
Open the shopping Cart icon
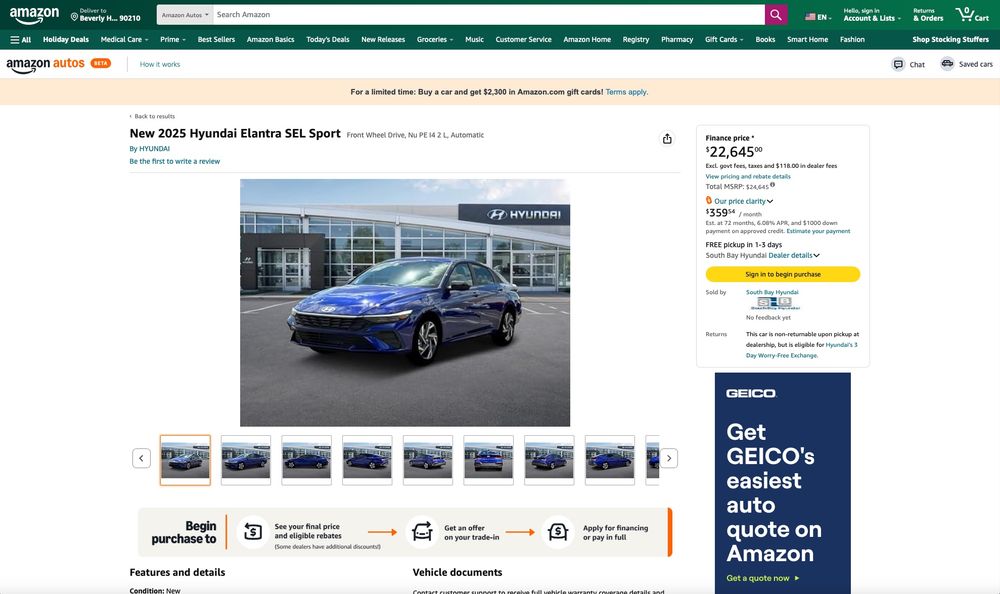[972, 14]
